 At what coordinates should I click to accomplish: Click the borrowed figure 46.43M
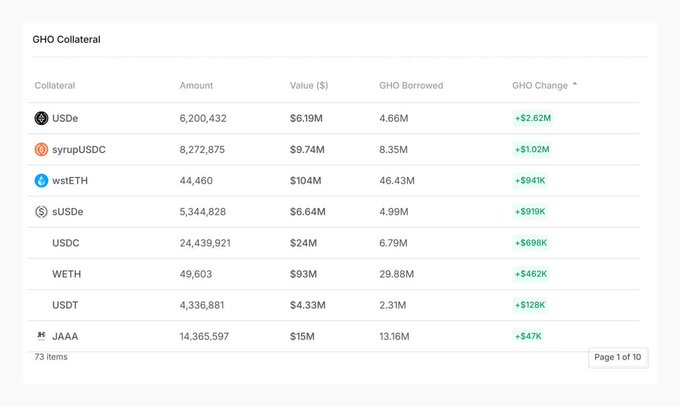(x=397, y=181)
